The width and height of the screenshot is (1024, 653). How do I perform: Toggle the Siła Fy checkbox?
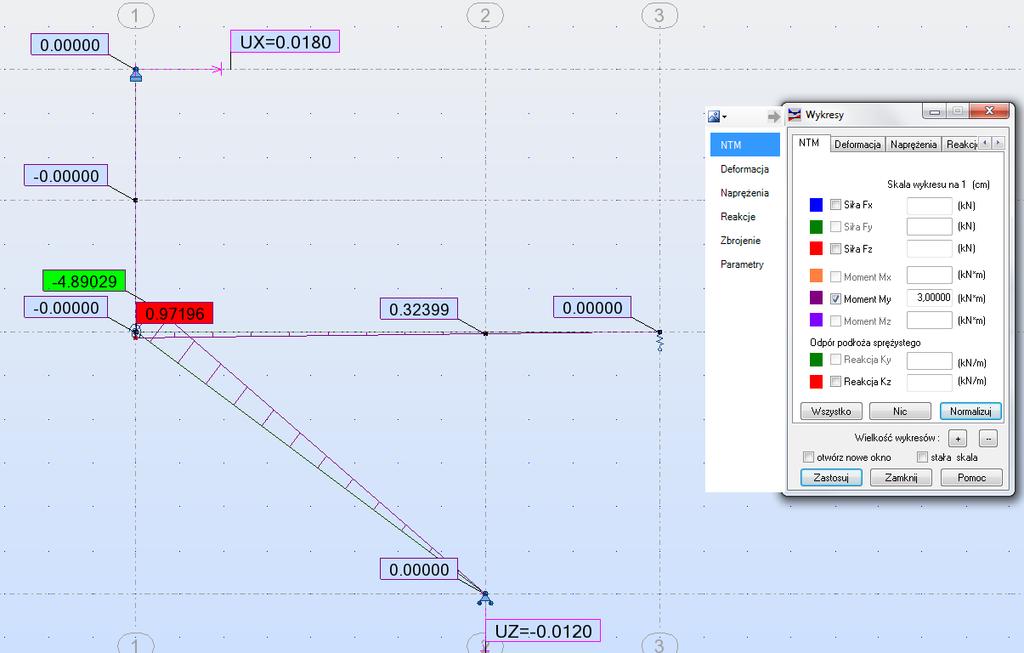coord(835,227)
